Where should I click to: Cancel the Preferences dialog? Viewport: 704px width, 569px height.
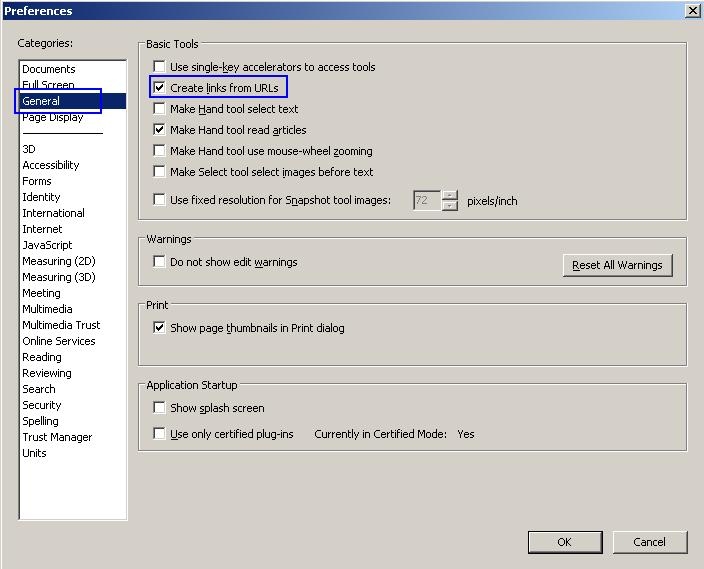point(649,542)
